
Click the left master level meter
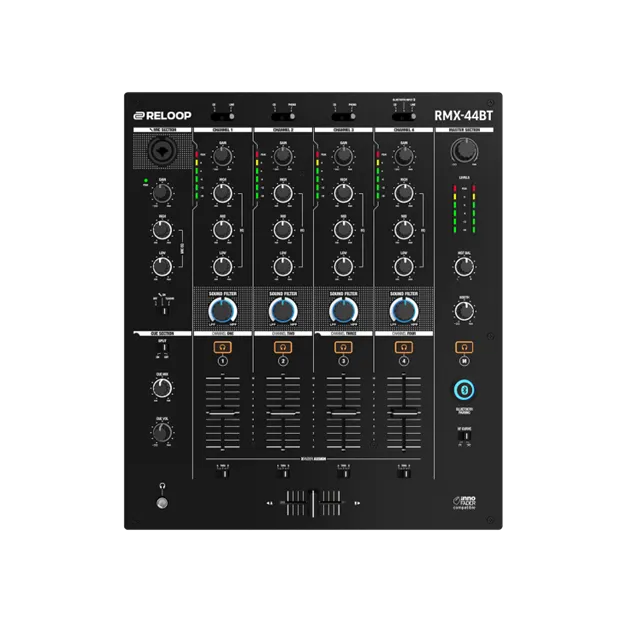point(455,209)
